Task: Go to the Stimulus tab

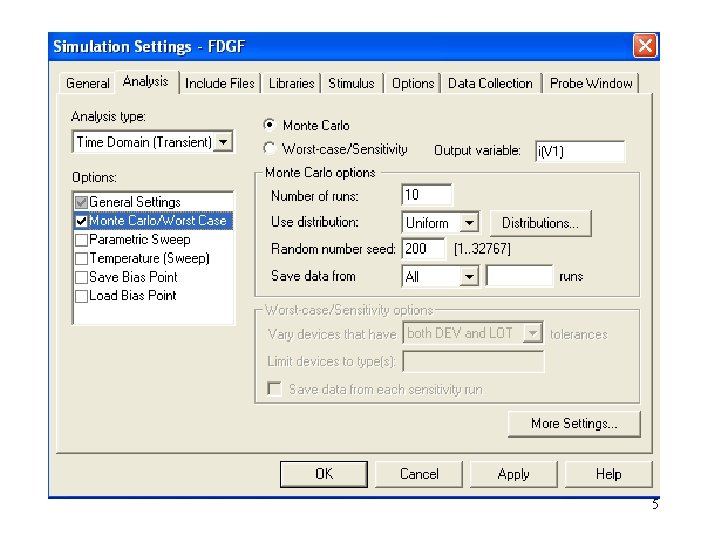Action: click(x=351, y=83)
